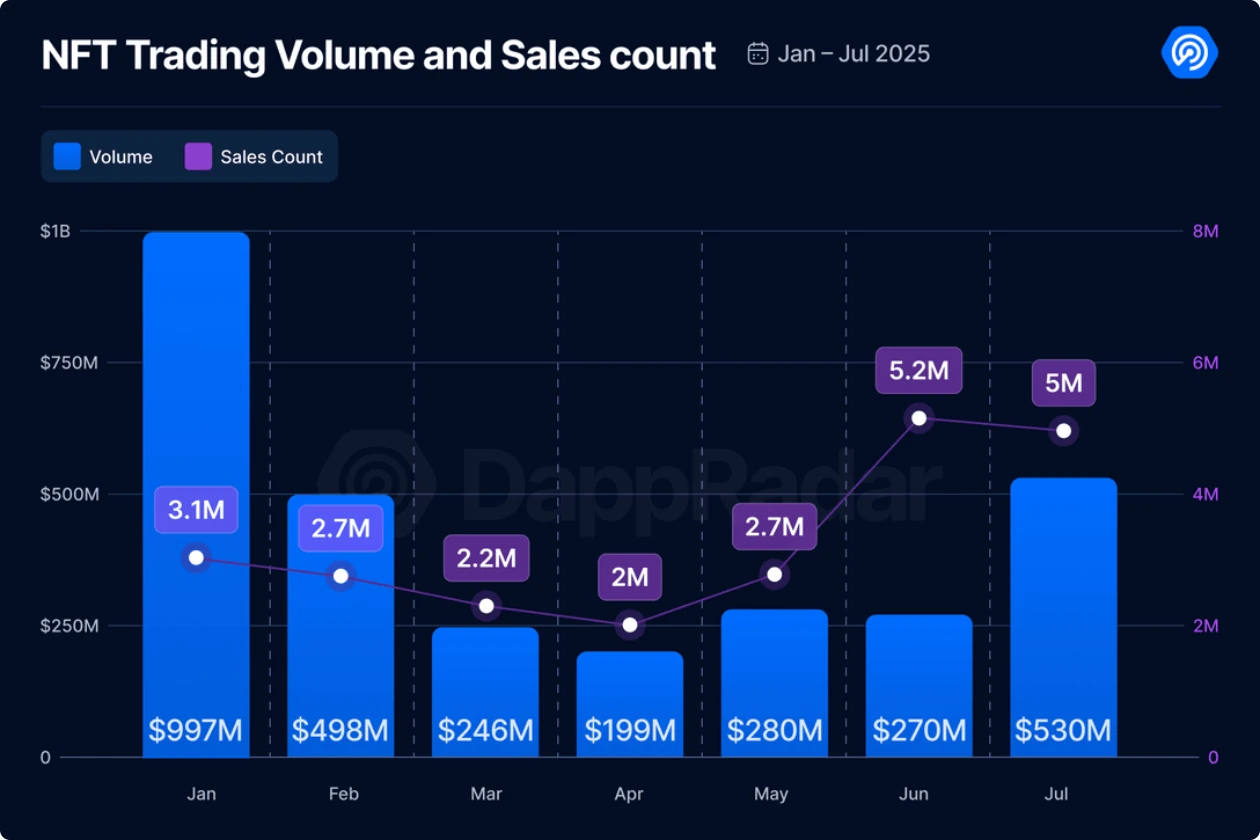This screenshot has height=840, width=1260.
Task: Click the Mar axis label
Action: [486, 794]
